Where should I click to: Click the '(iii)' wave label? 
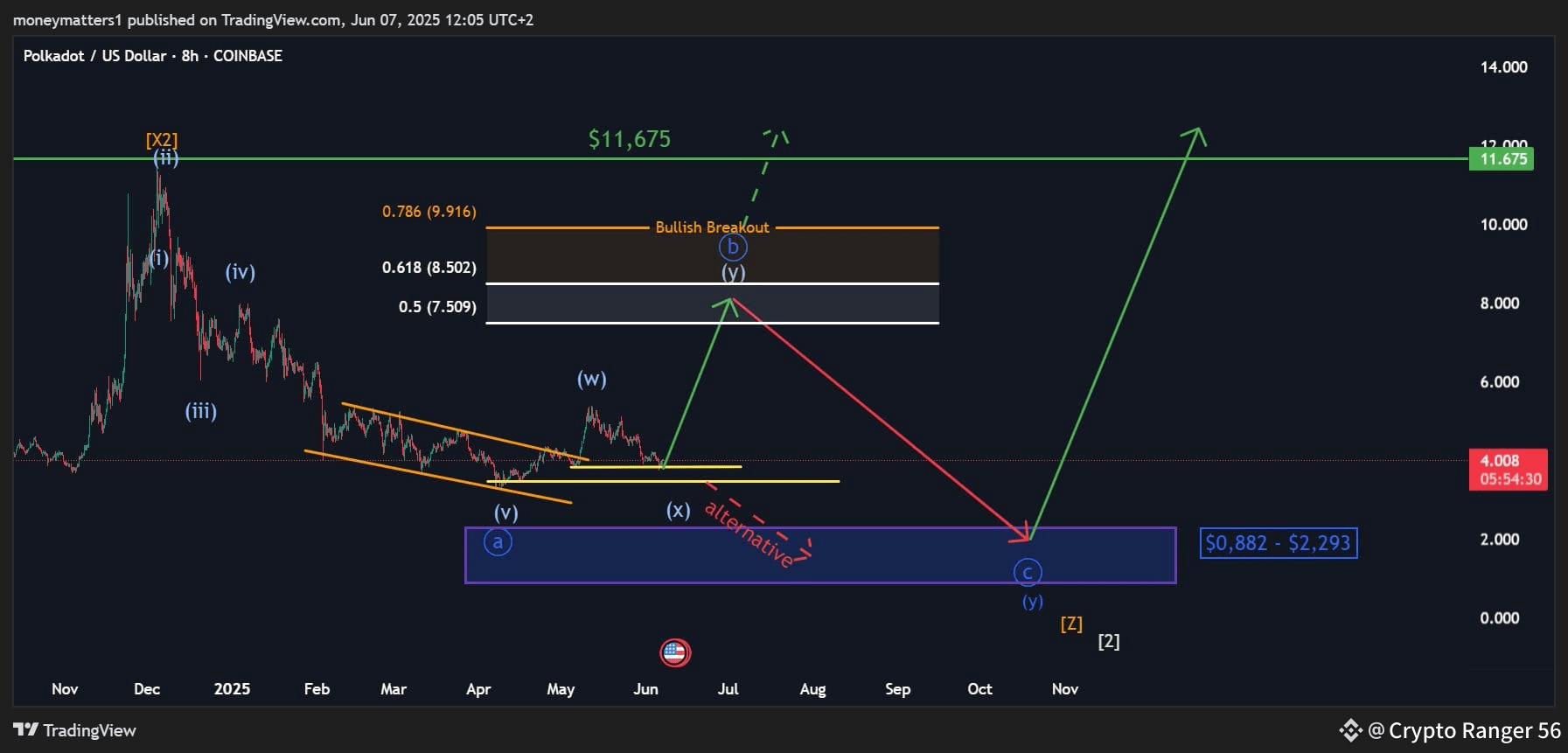[201, 411]
